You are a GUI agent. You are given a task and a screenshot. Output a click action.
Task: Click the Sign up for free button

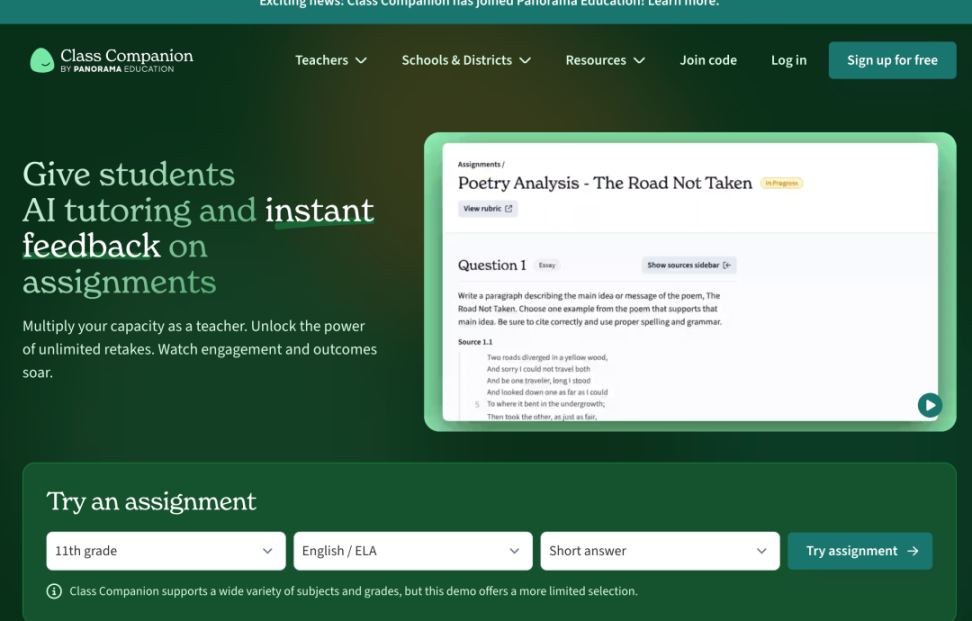coord(892,60)
